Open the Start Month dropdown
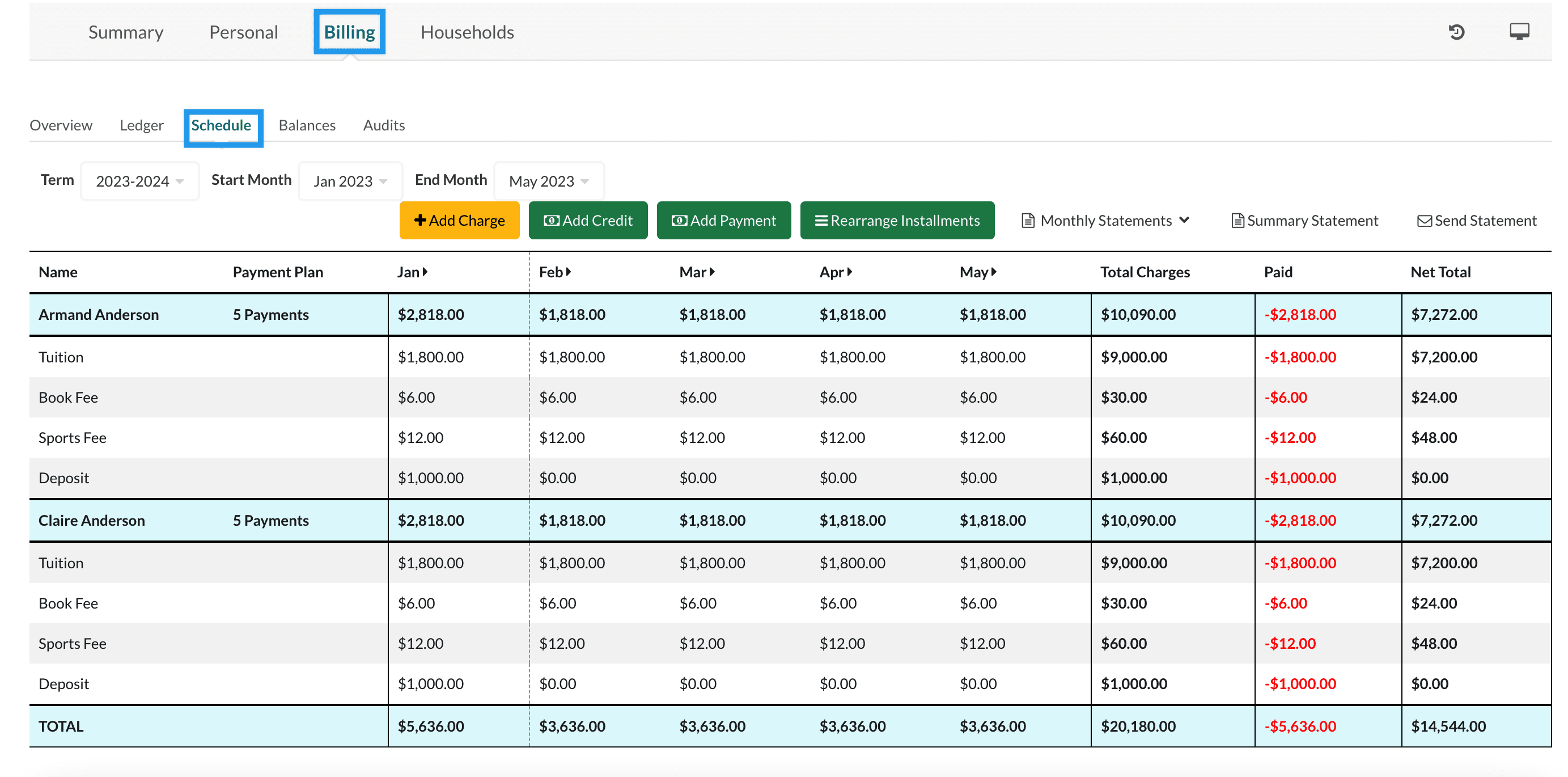The height and width of the screenshot is (777, 1568). pos(350,181)
